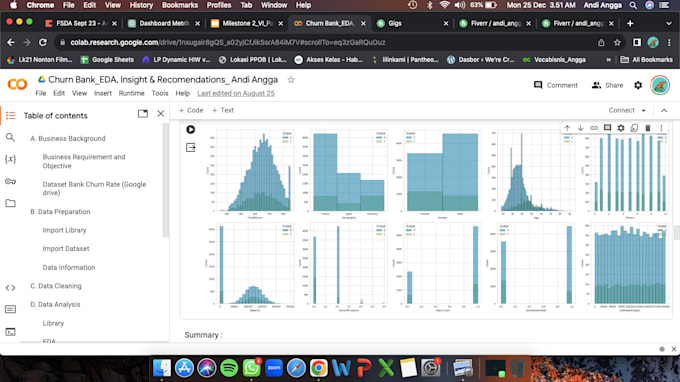Open the Files folder icon in sidebar
This screenshot has height=382, width=680.
pos(10,203)
